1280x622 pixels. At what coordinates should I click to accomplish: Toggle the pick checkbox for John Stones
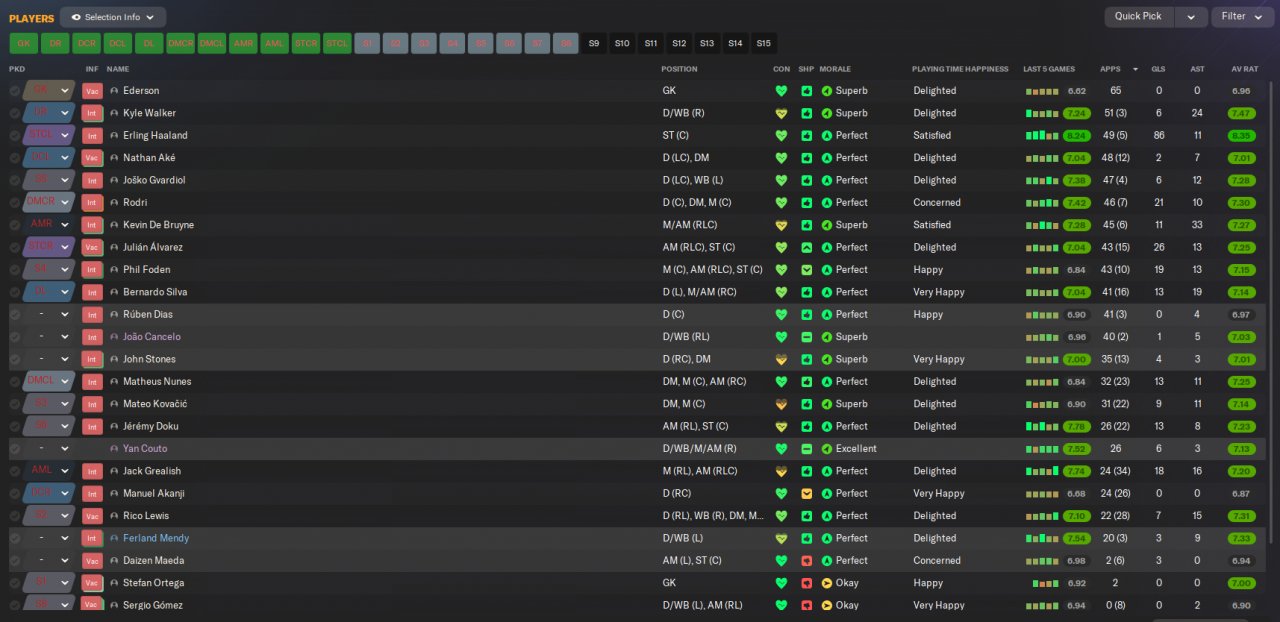[15, 359]
